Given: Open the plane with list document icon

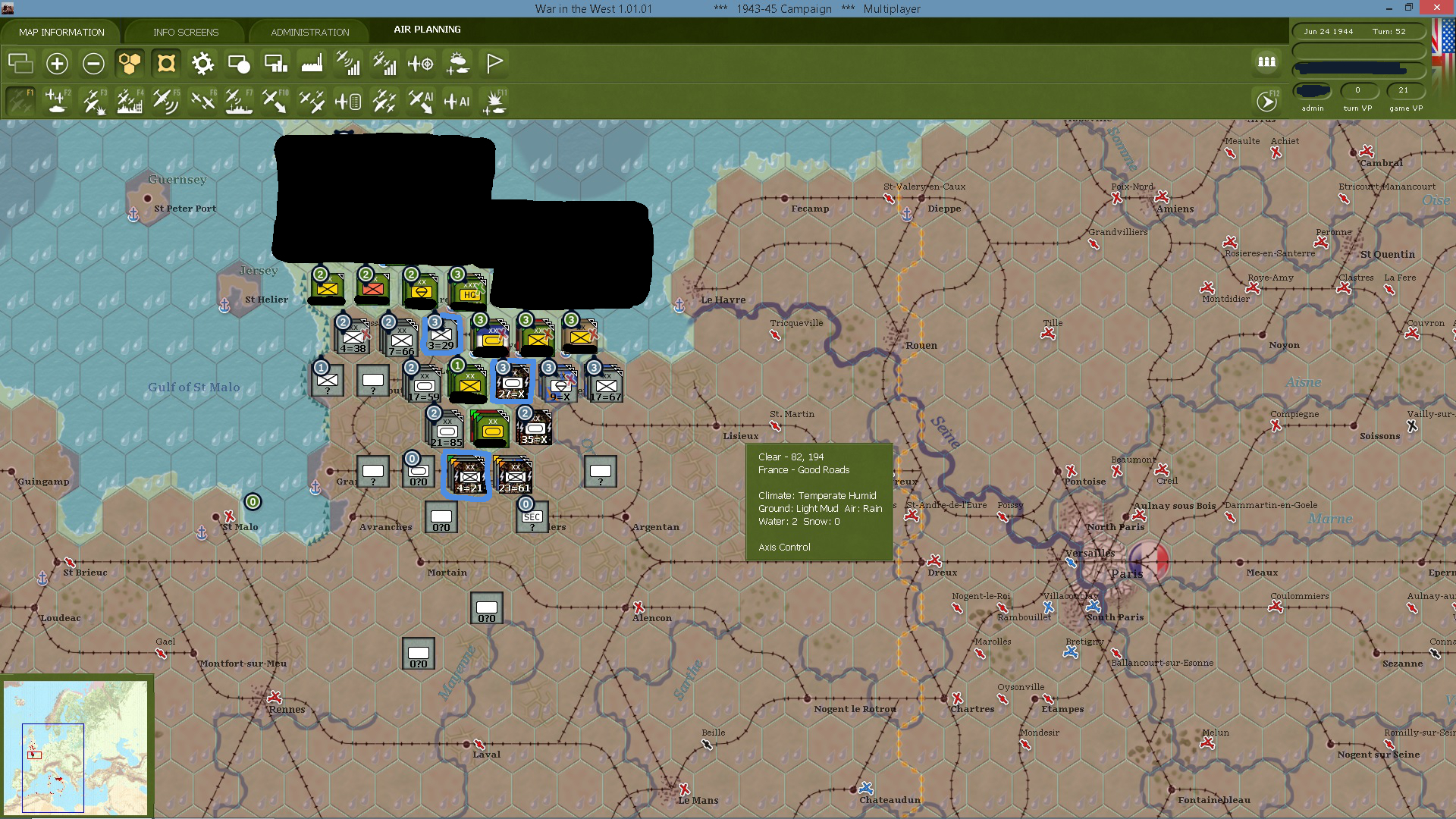Looking at the screenshot, I should (348, 101).
